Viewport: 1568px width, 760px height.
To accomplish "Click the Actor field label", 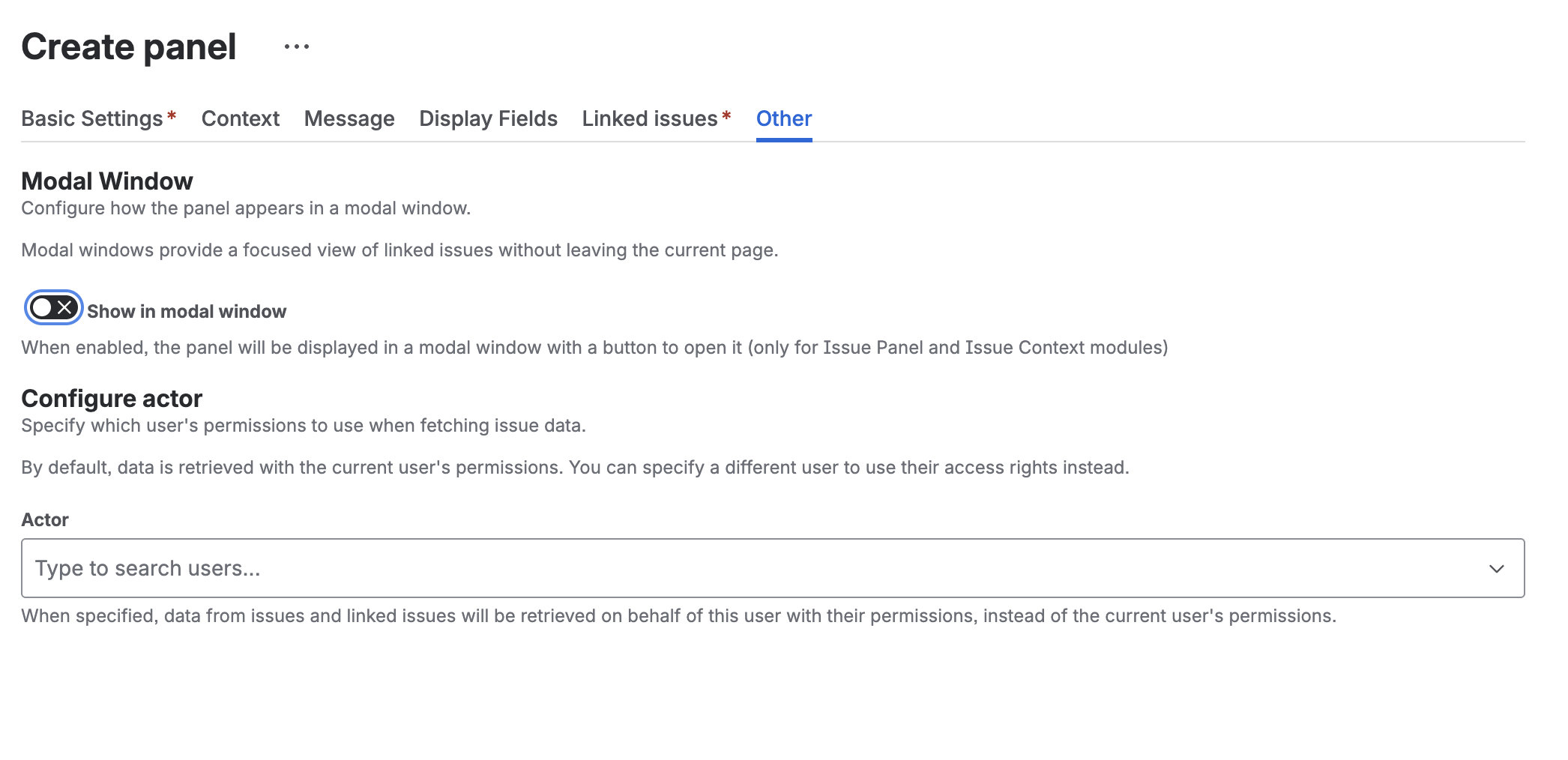I will [x=44, y=519].
